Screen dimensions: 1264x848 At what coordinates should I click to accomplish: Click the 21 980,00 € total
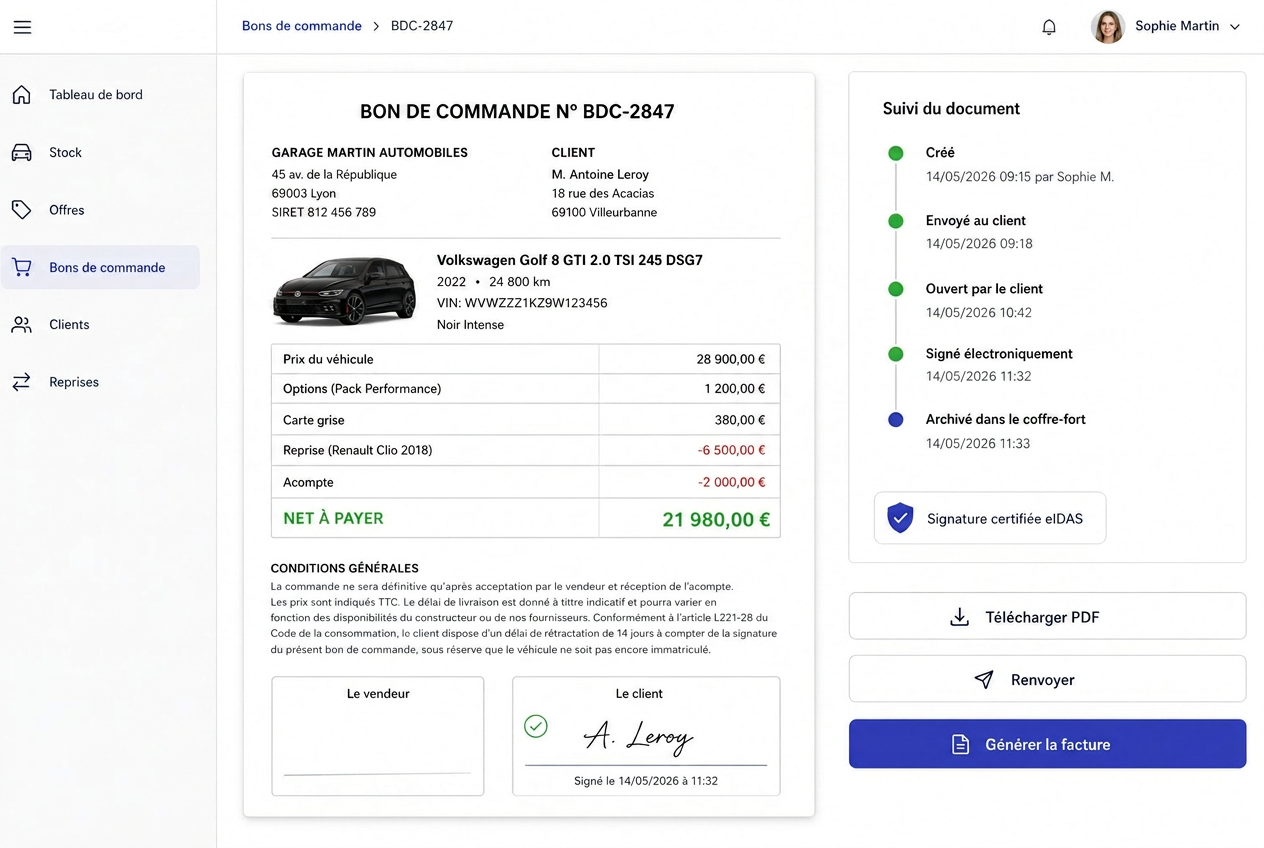pos(716,519)
